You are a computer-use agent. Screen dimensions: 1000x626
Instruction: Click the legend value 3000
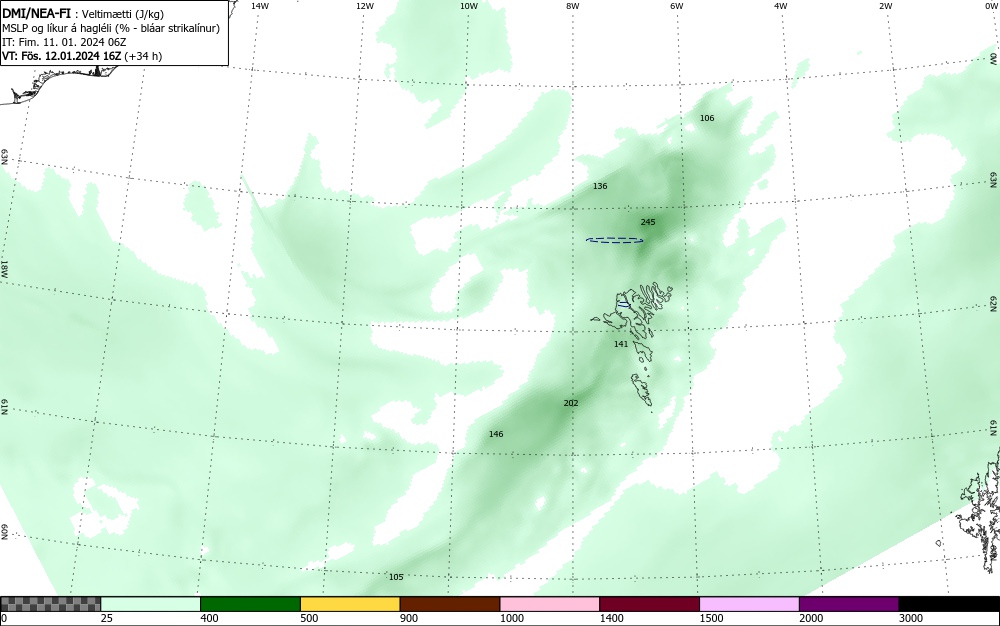(x=911, y=618)
